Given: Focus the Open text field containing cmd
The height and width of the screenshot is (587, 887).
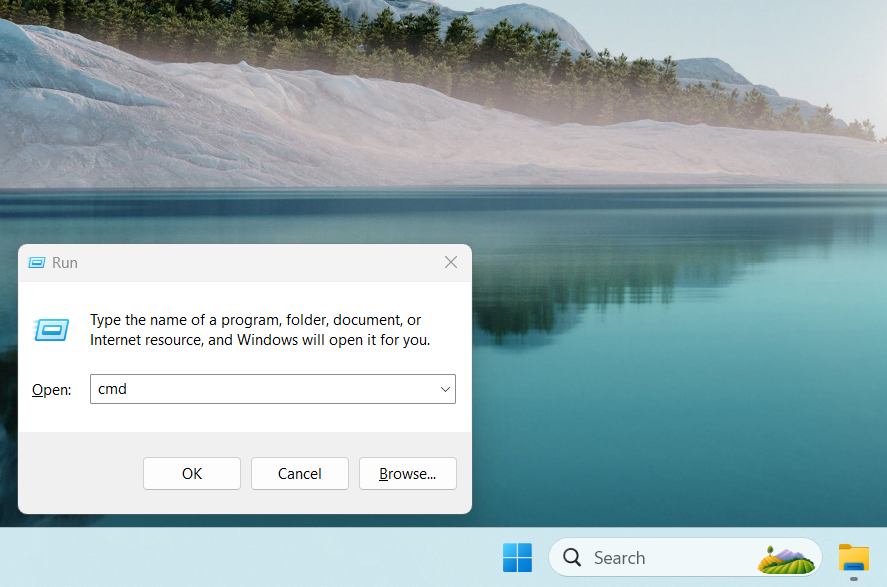Looking at the screenshot, I should [x=273, y=389].
